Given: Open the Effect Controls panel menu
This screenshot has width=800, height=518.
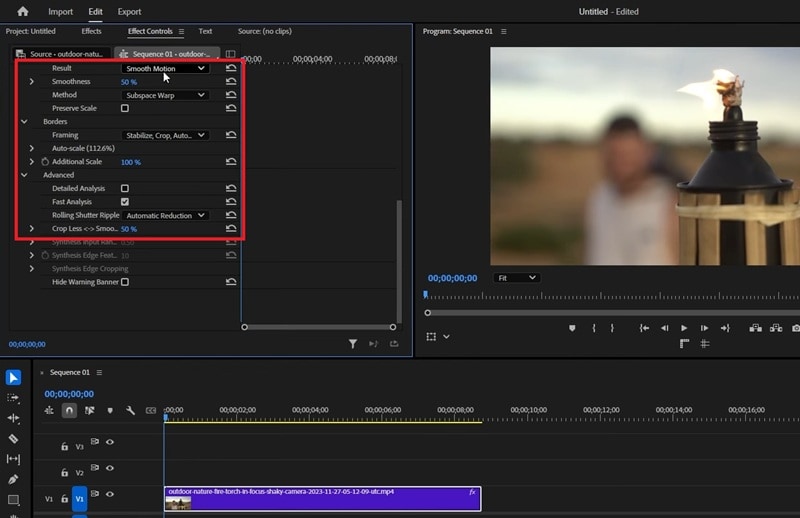Looking at the screenshot, I should 181,32.
